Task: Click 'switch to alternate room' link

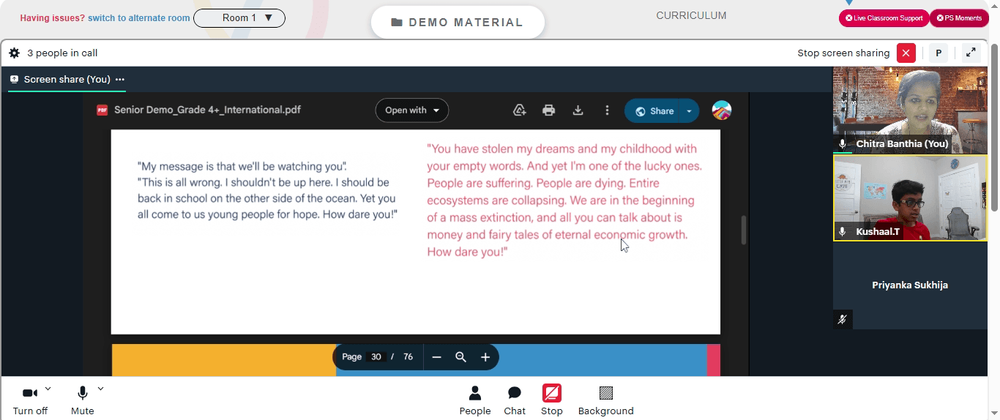Action: pos(139,18)
